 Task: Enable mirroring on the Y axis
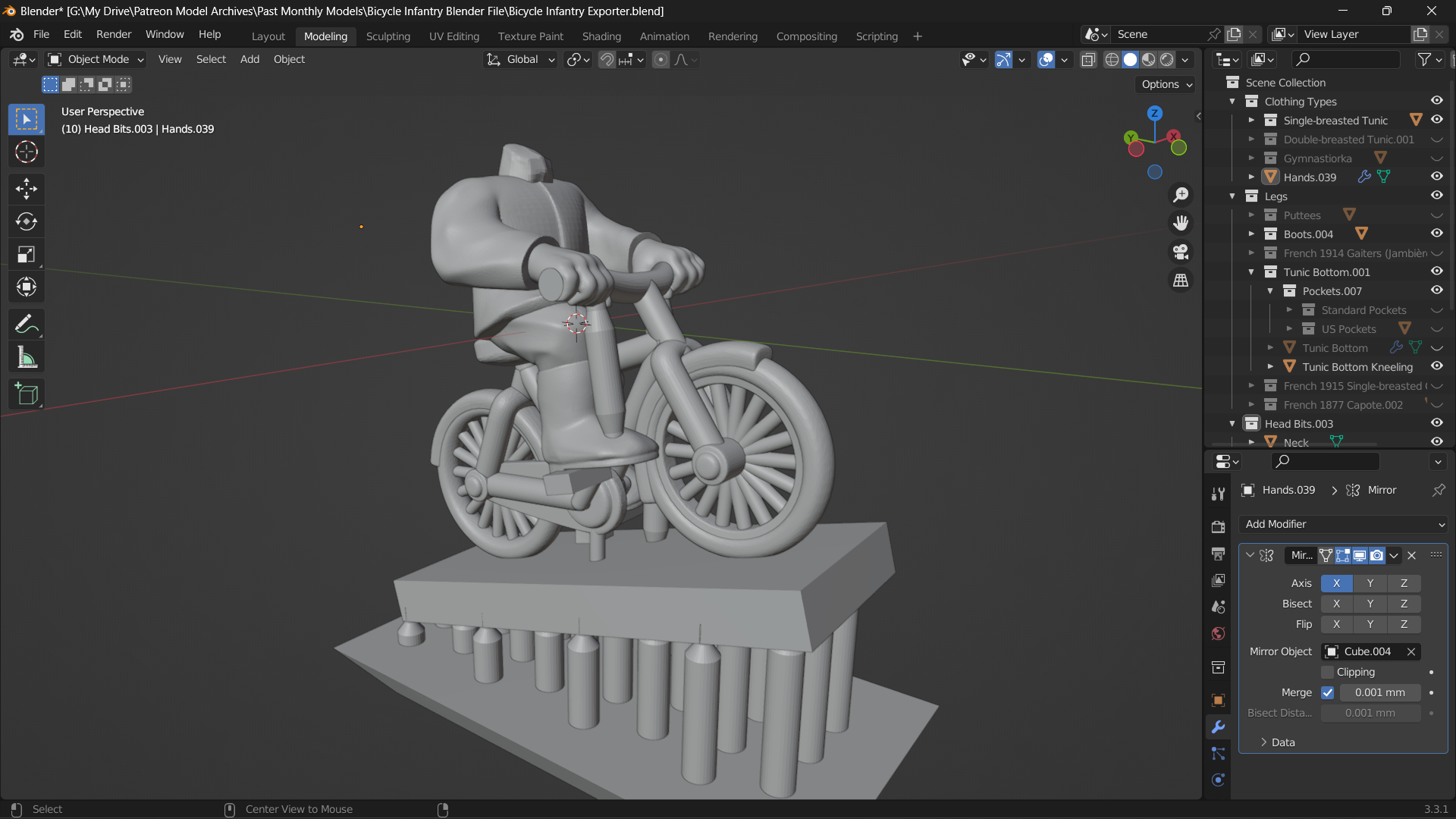(1370, 583)
